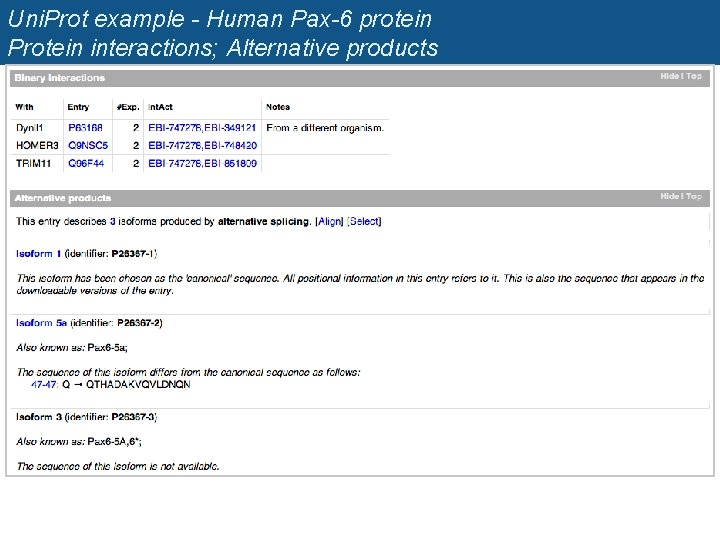
Task: Select the 'Also known as: Pax6-5A,6*;' line
Action: coord(79,442)
